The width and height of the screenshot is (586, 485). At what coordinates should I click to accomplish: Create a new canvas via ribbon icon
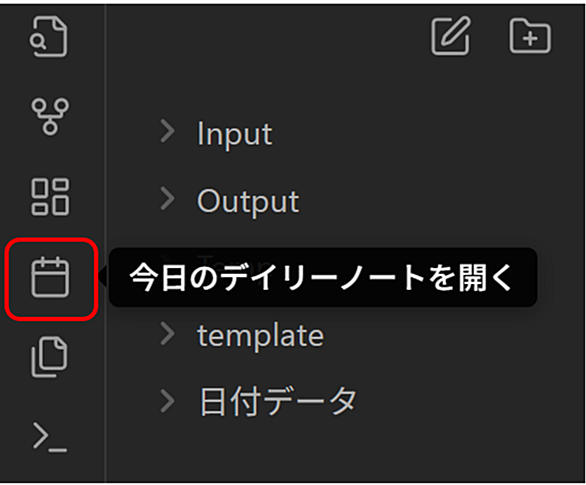pyautogui.click(x=50, y=197)
